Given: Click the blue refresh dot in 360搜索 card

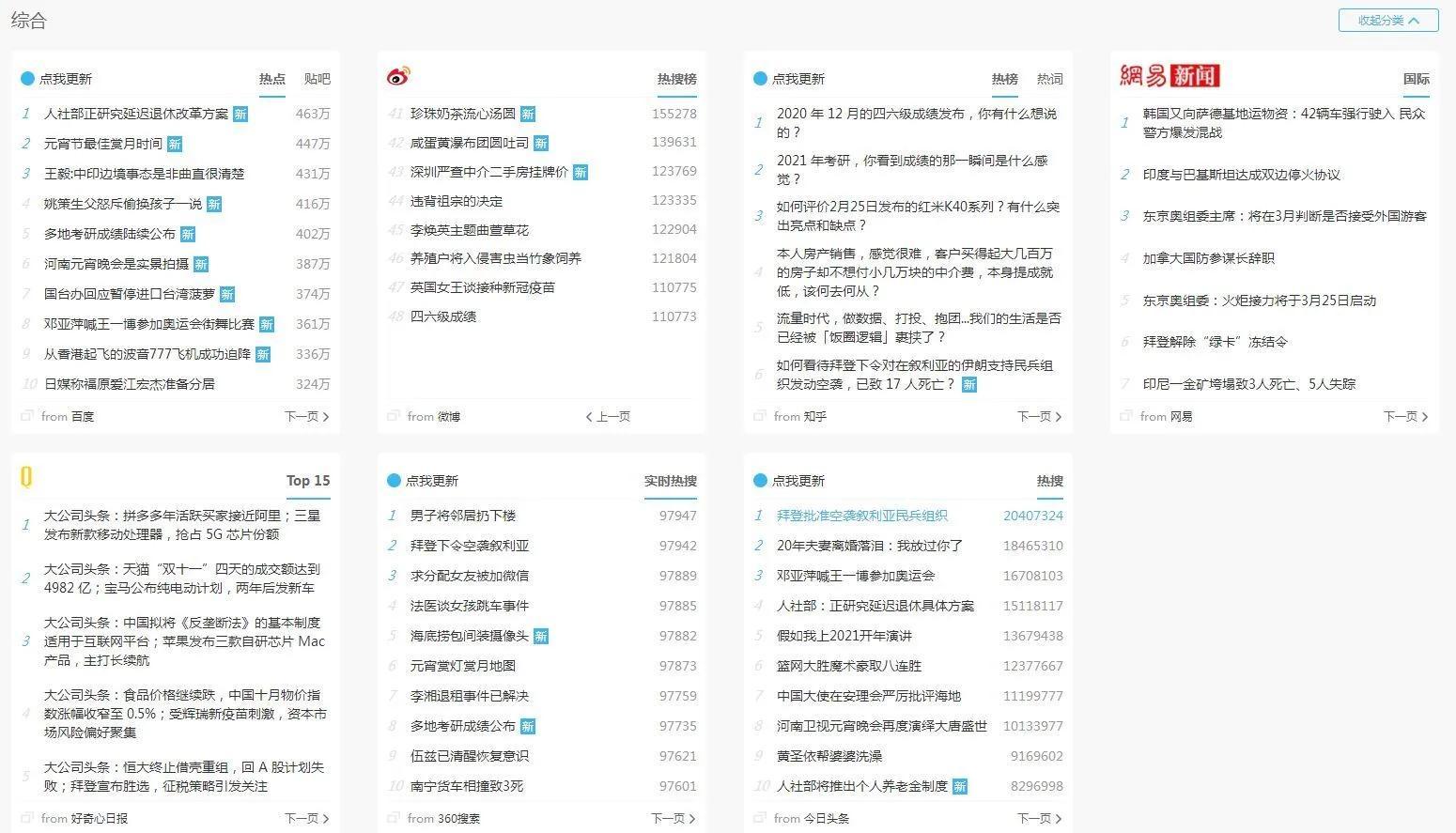Looking at the screenshot, I should [x=394, y=481].
